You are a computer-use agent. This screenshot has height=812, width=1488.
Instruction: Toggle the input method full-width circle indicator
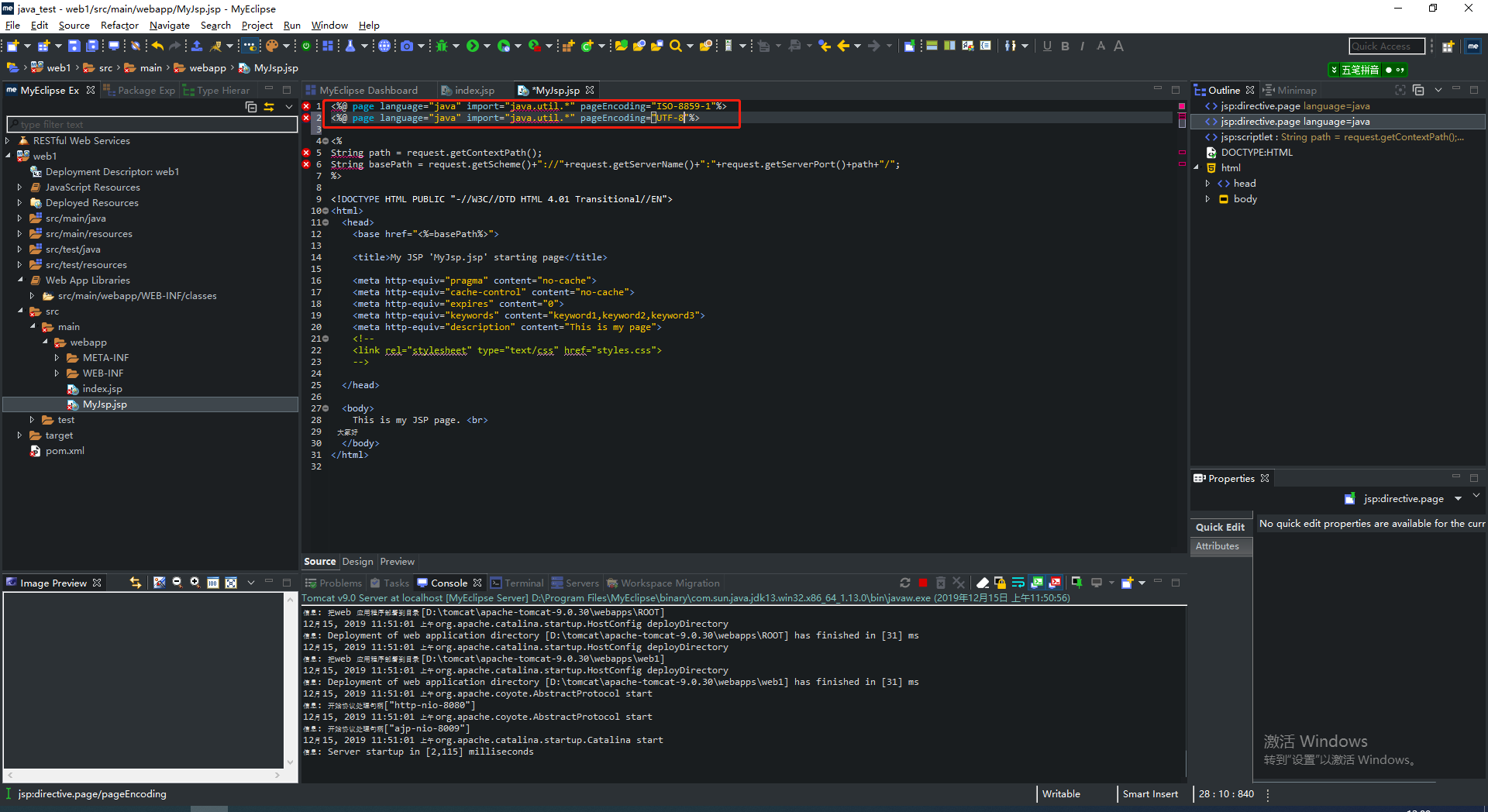[1389, 70]
